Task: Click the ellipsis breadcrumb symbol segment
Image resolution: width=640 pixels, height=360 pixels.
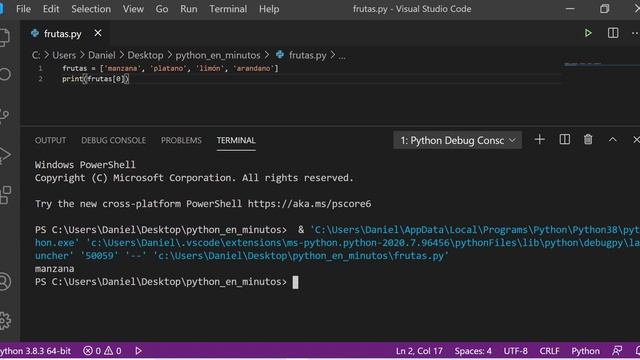Action: click(x=342, y=56)
